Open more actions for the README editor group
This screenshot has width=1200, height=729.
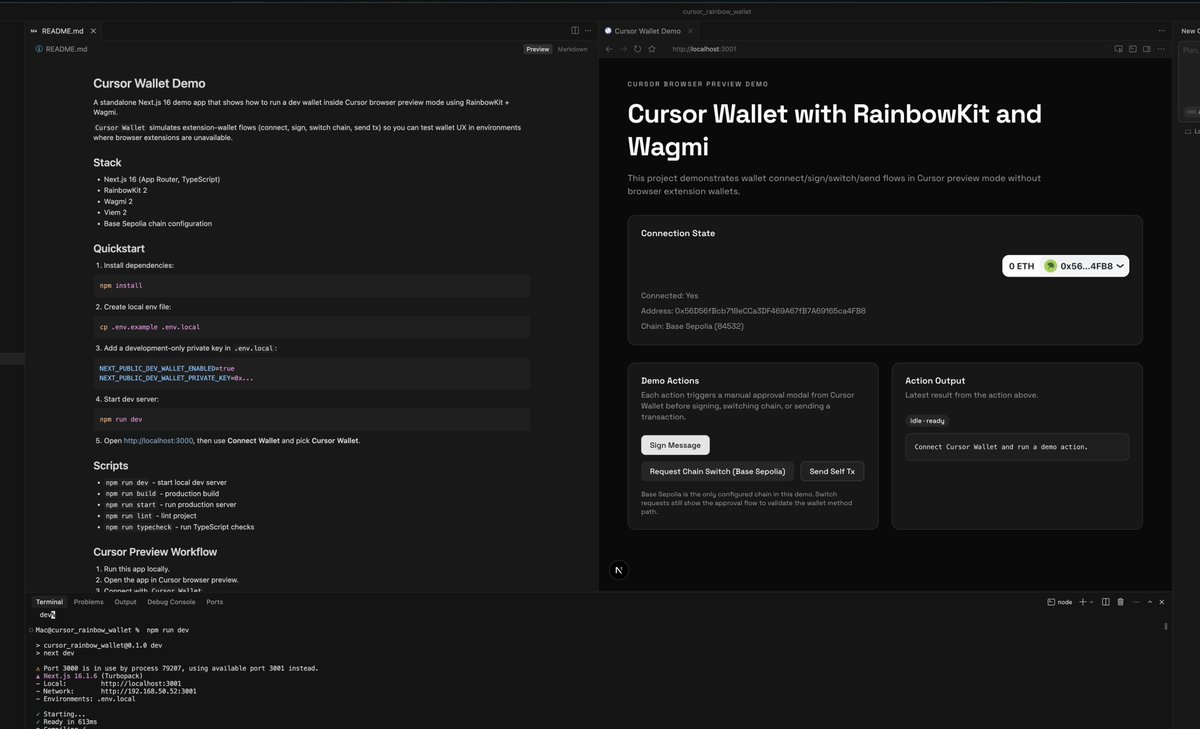pos(587,31)
